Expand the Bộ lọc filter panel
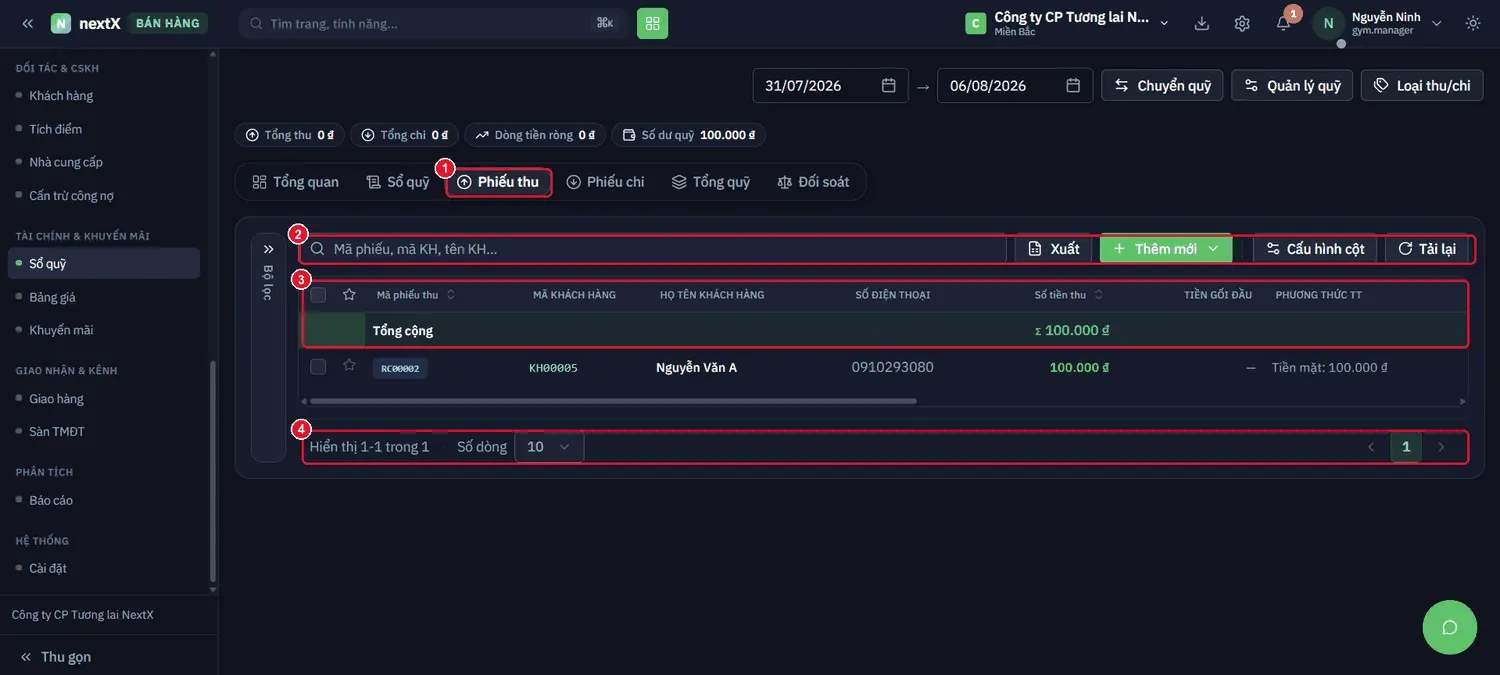 (x=268, y=249)
